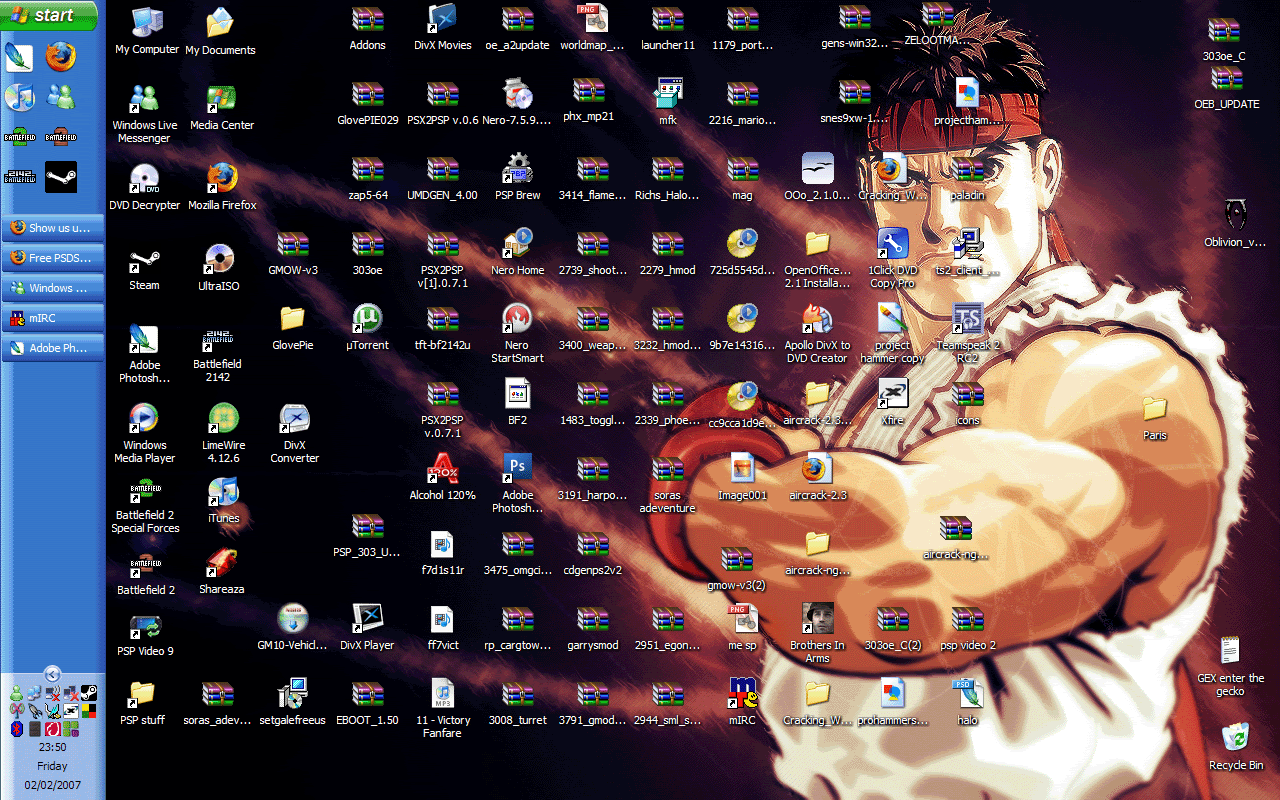Launch Steam from Quick Launch

[60, 176]
